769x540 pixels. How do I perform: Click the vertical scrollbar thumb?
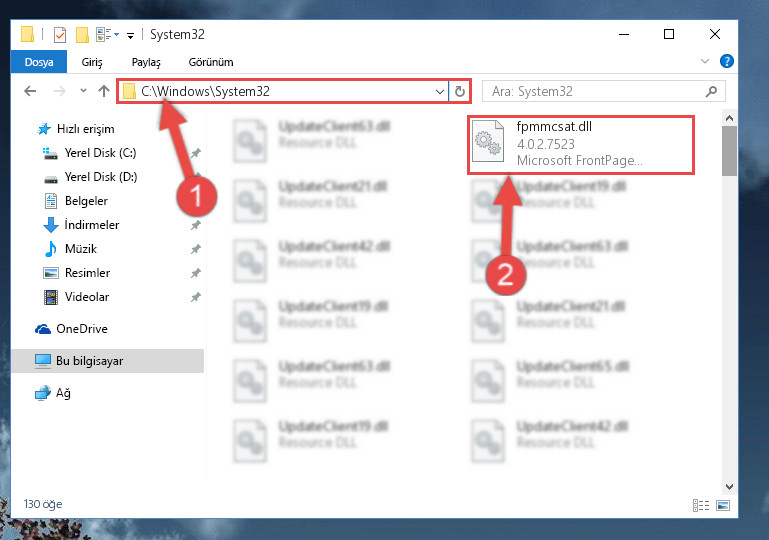[729, 151]
